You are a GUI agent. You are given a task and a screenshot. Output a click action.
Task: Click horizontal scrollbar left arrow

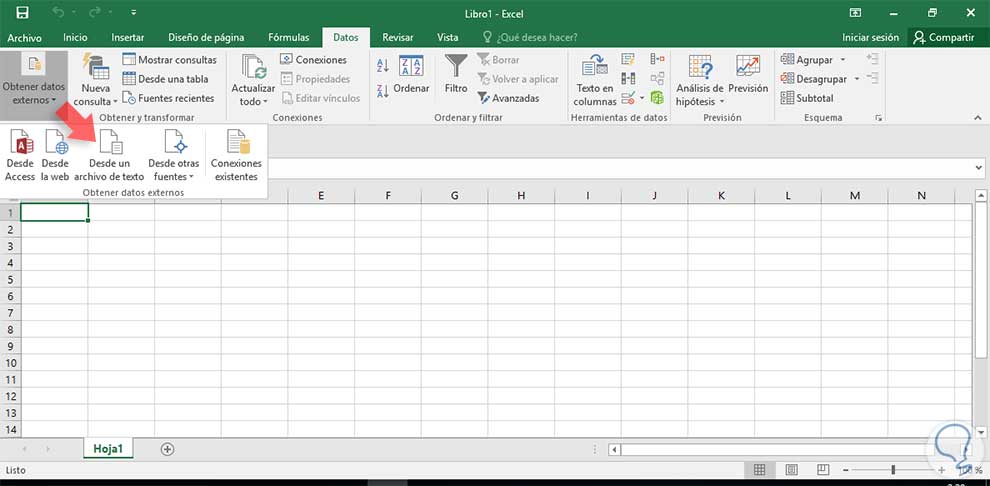tap(613, 450)
